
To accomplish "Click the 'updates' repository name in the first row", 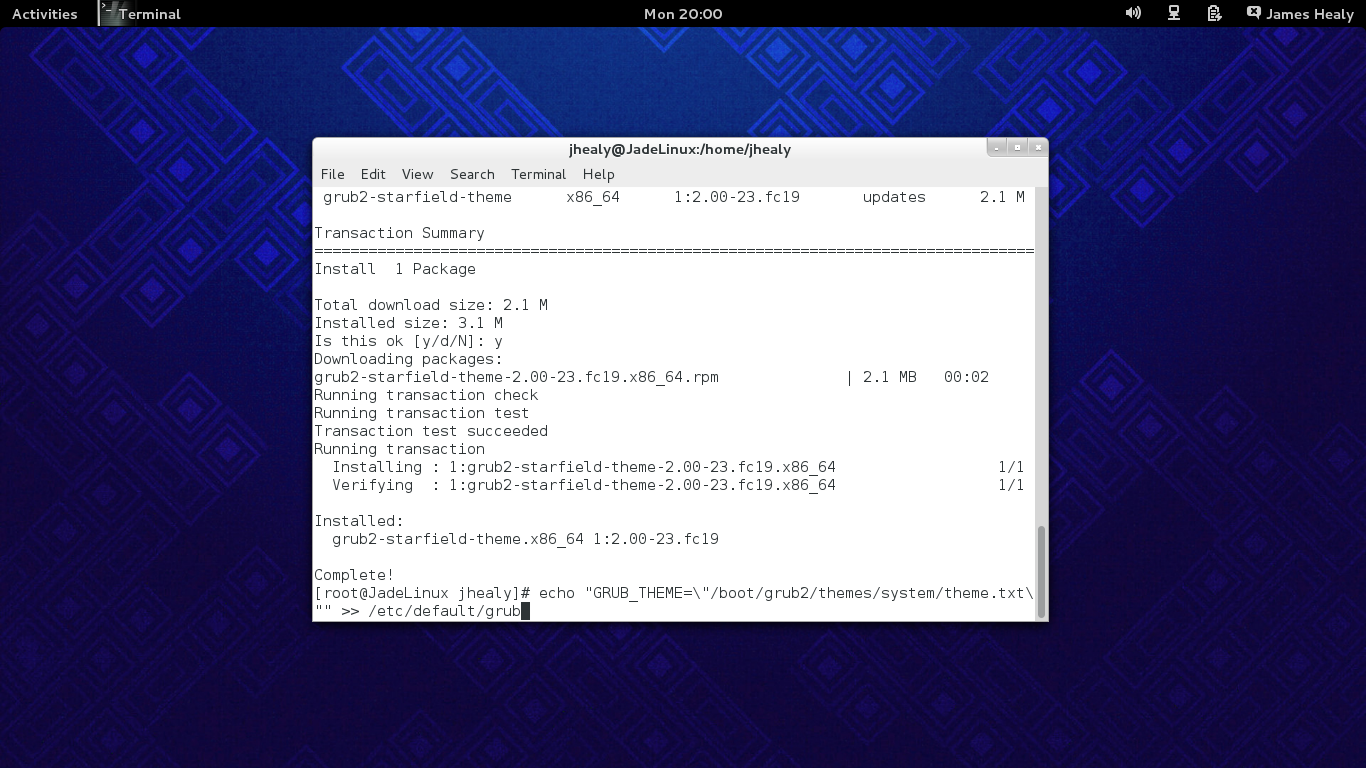I will pyautogui.click(x=894, y=197).
